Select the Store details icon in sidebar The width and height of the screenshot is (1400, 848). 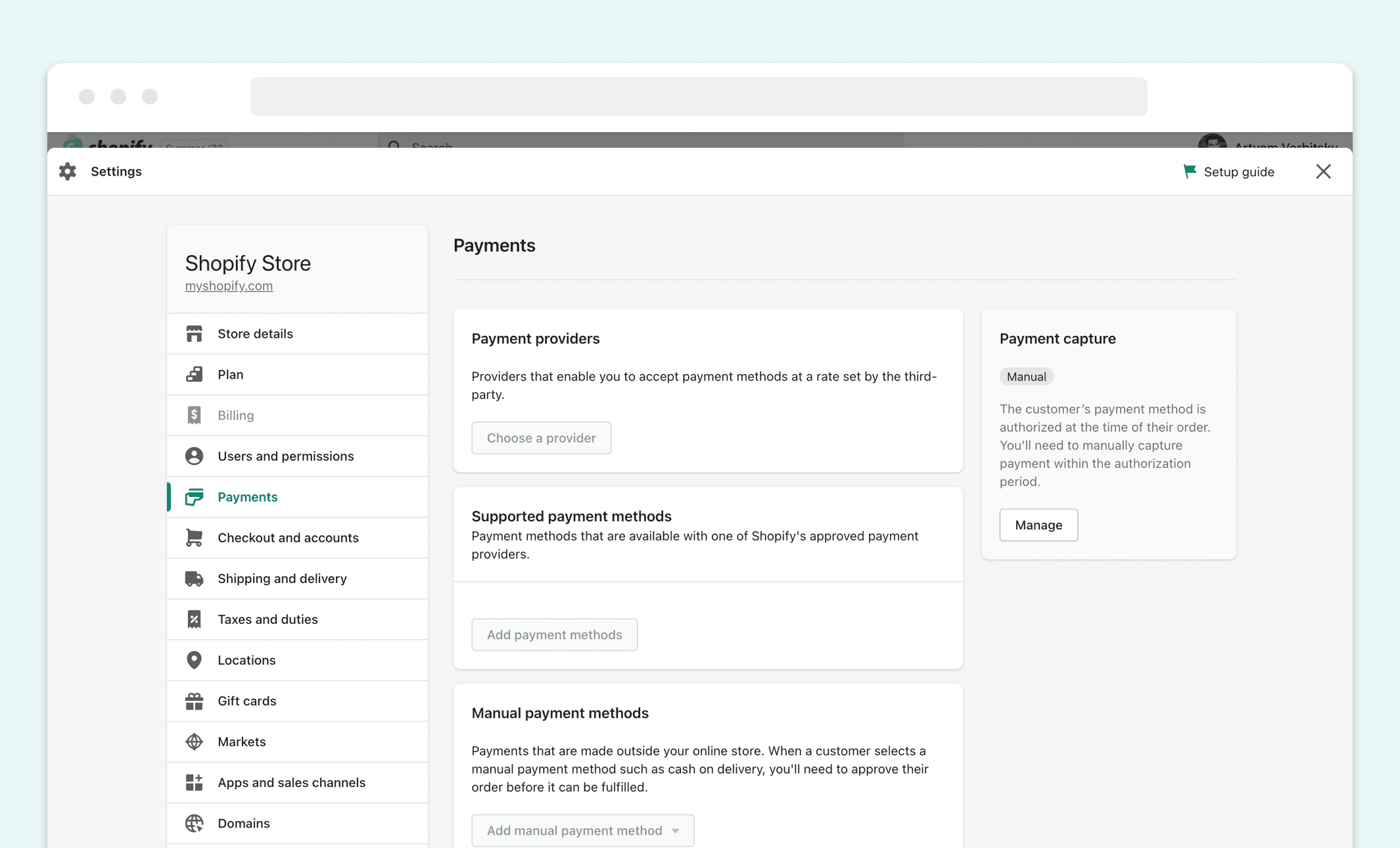pyautogui.click(x=195, y=333)
